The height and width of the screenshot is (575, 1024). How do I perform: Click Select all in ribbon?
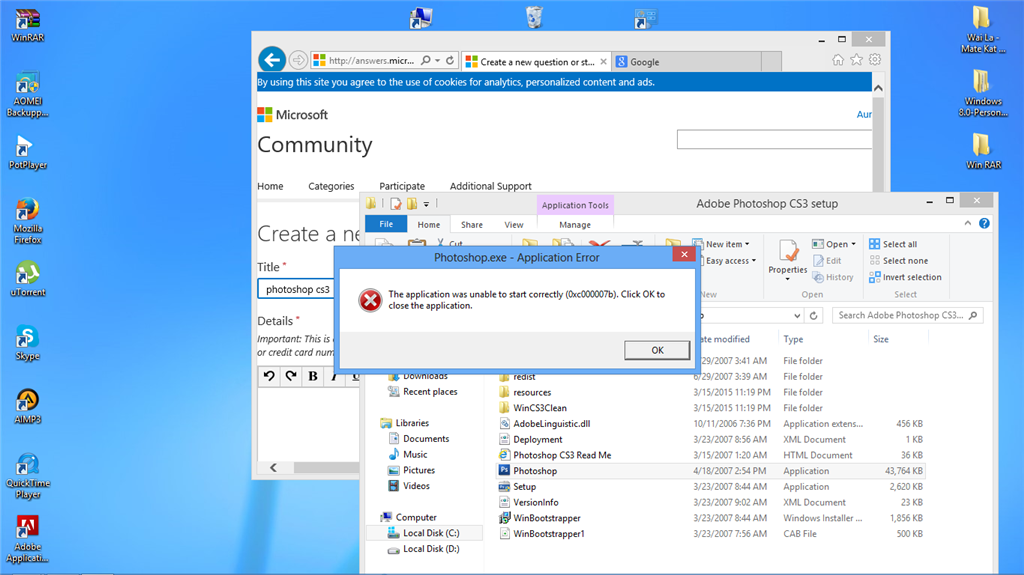[893, 244]
